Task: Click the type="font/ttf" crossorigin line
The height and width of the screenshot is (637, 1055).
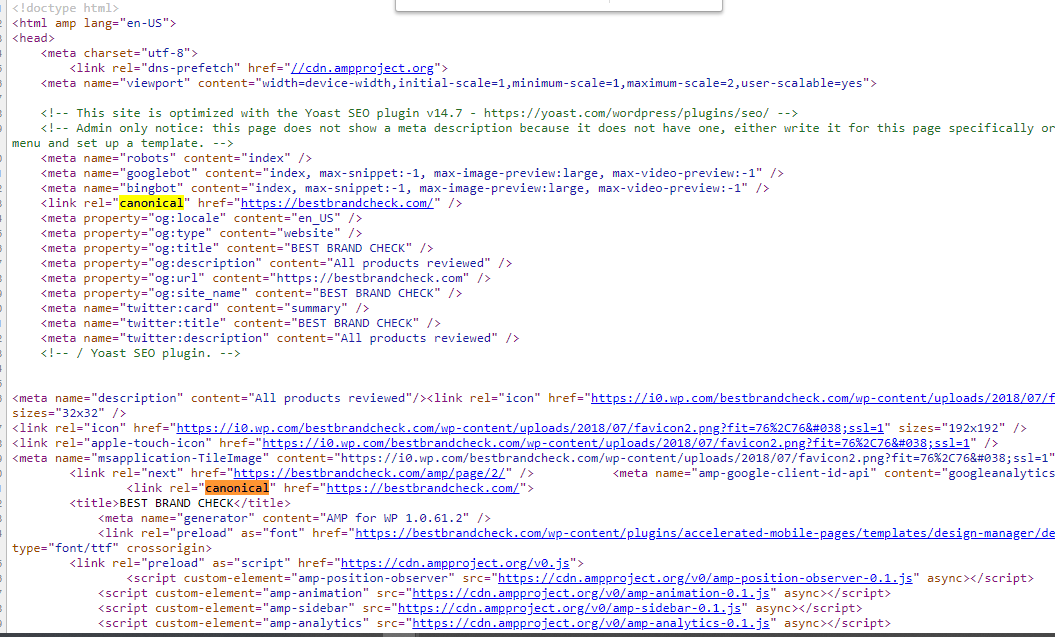Action: click(x=112, y=548)
